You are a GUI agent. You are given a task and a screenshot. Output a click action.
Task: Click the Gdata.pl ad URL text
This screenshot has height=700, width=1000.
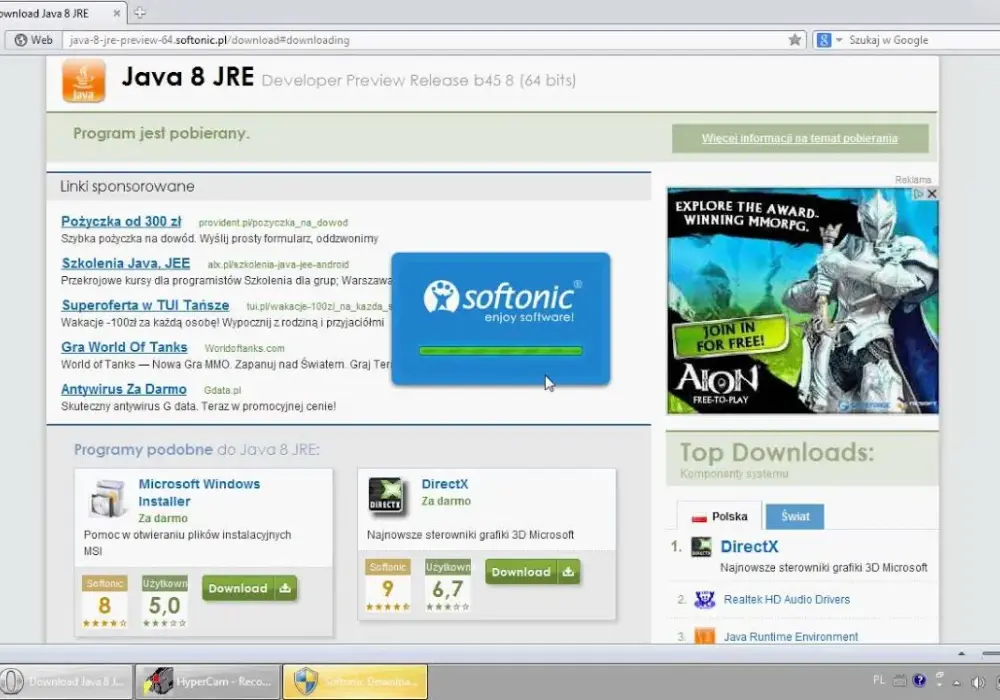coord(223,390)
